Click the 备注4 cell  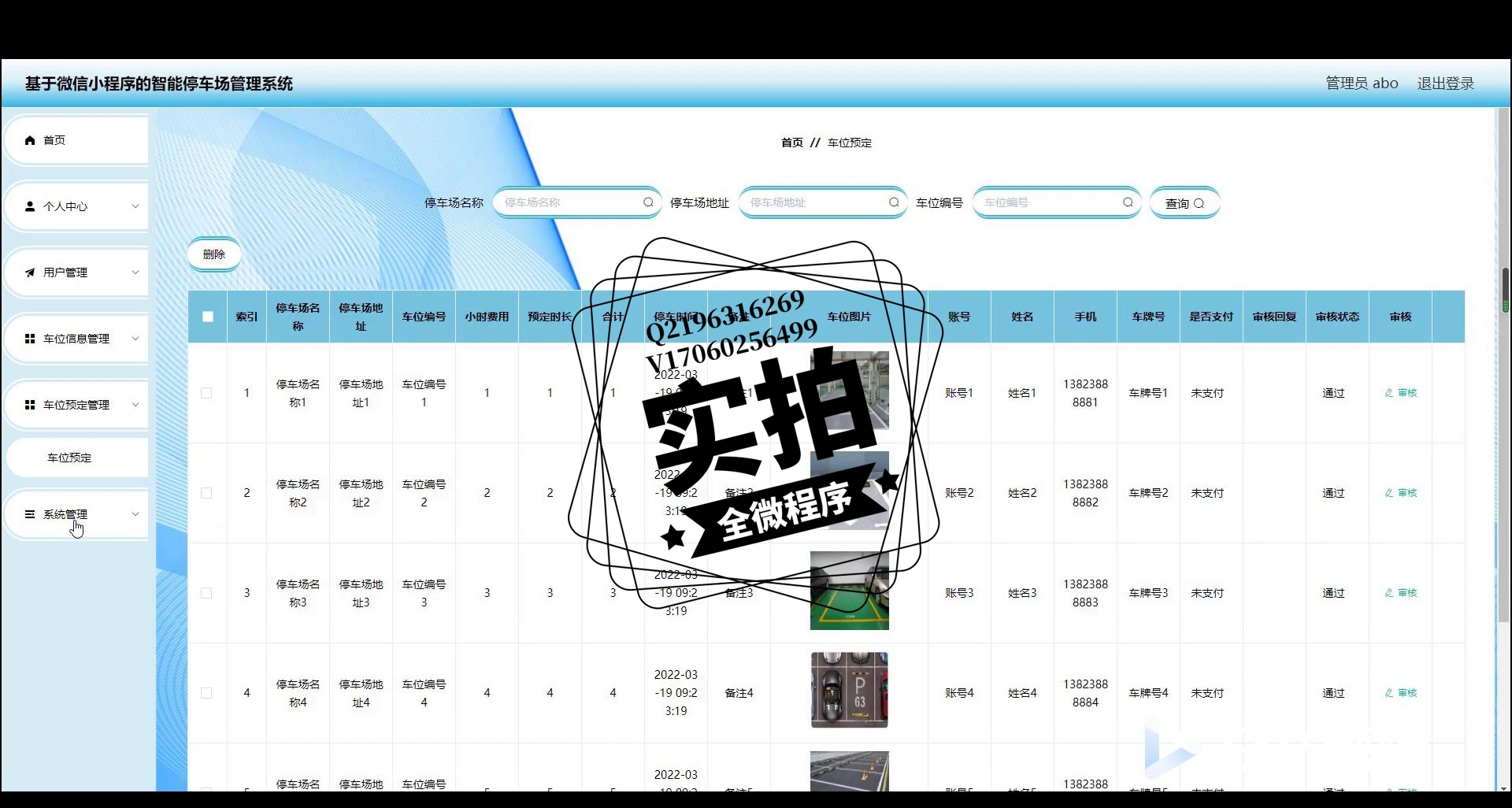(739, 693)
